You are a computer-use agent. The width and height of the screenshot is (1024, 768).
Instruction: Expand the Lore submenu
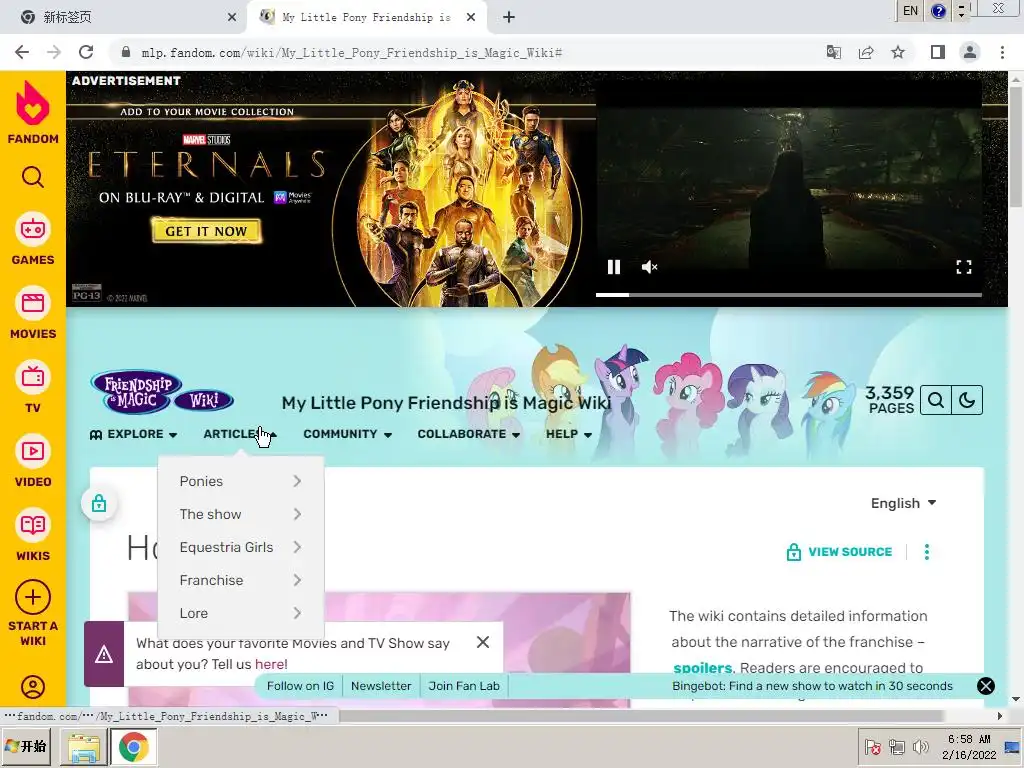pyautogui.click(x=241, y=613)
